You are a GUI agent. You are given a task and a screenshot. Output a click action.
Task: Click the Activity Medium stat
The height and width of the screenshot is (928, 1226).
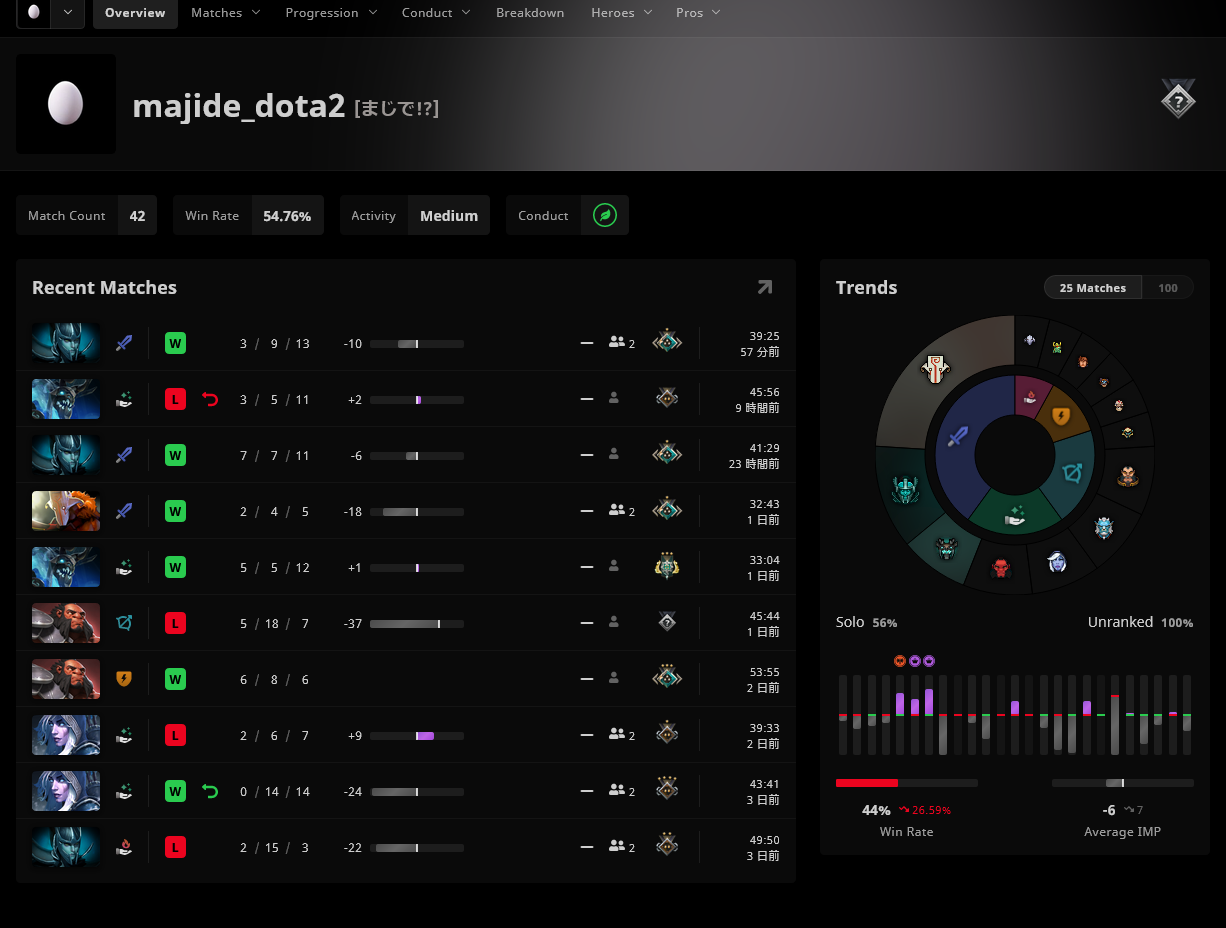pyautogui.click(x=415, y=215)
